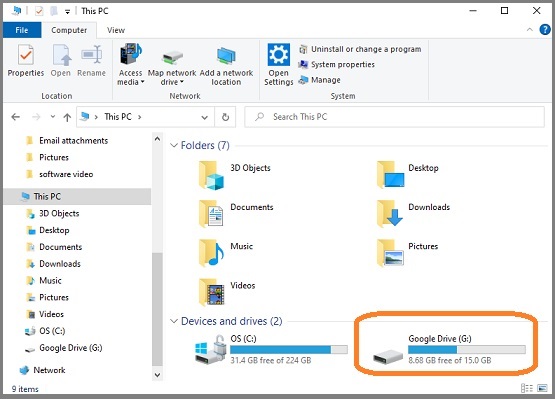Click Manage in the System group
Screen dimensions: 555x399
pyautogui.click(x=320, y=80)
